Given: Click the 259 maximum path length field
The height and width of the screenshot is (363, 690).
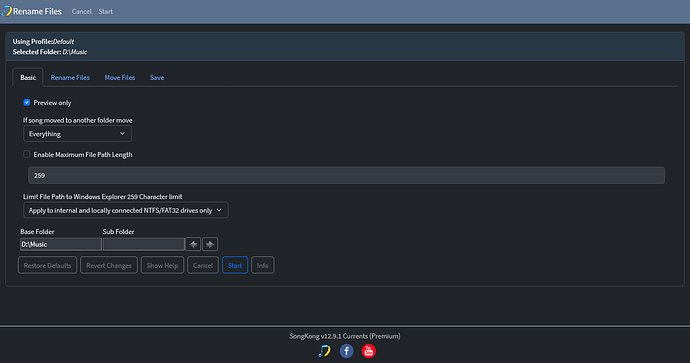Looking at the screenshot, I should [346, 175].
